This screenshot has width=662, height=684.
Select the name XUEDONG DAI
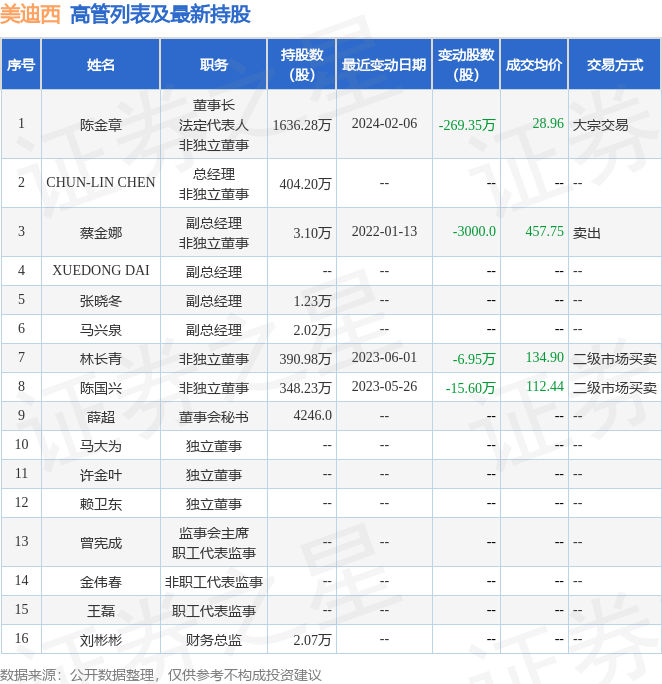click(101, 270)
